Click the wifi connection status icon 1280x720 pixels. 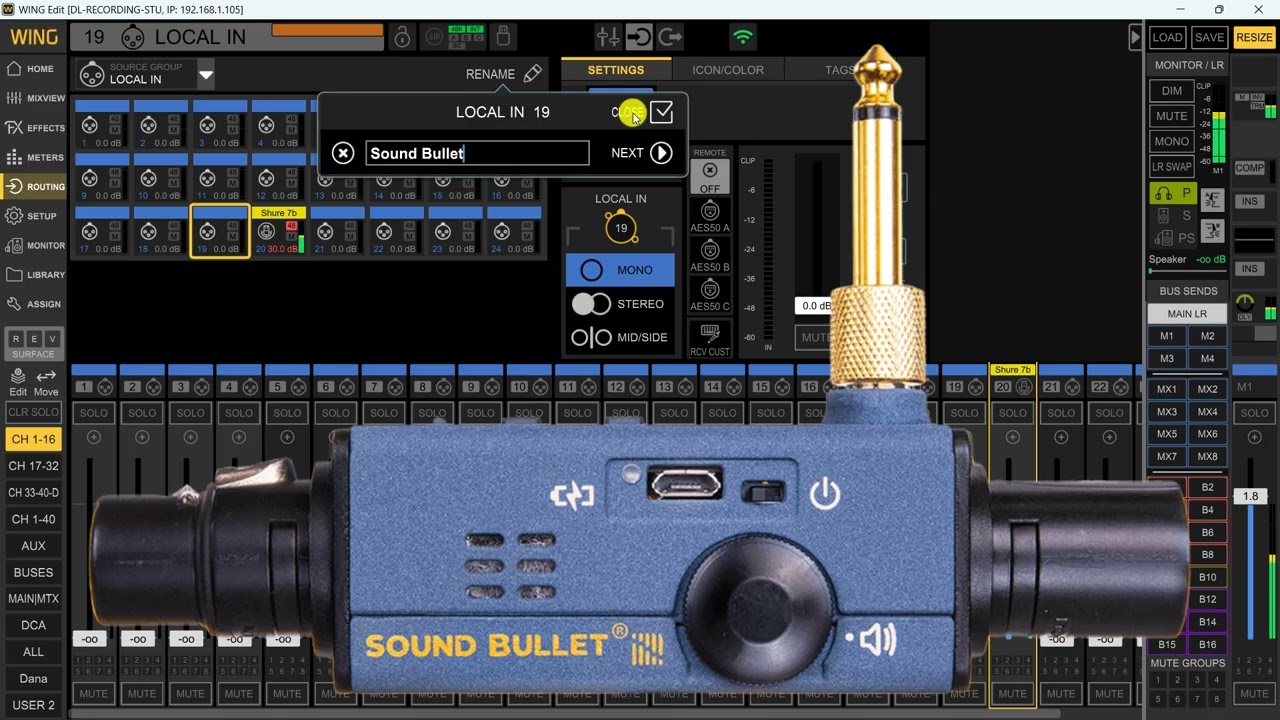pyautogui.click(x=743, y=37)
